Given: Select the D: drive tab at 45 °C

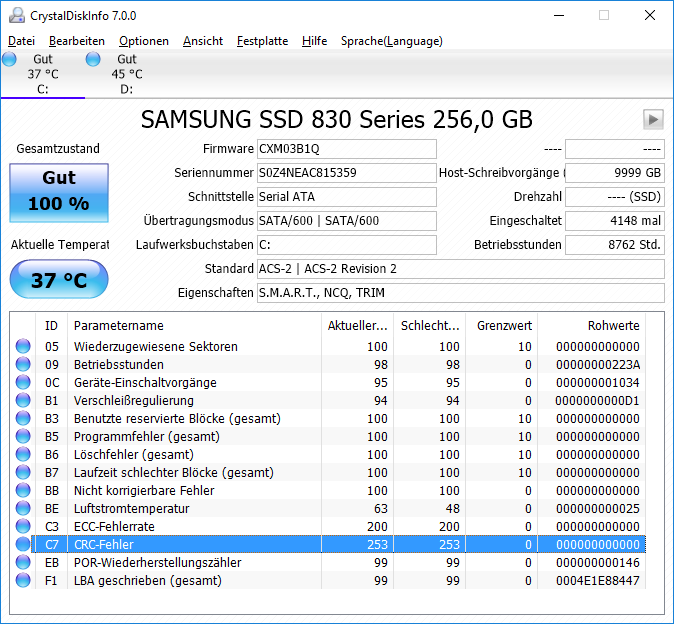Looking at the screenshot, I should coord(127,74).
